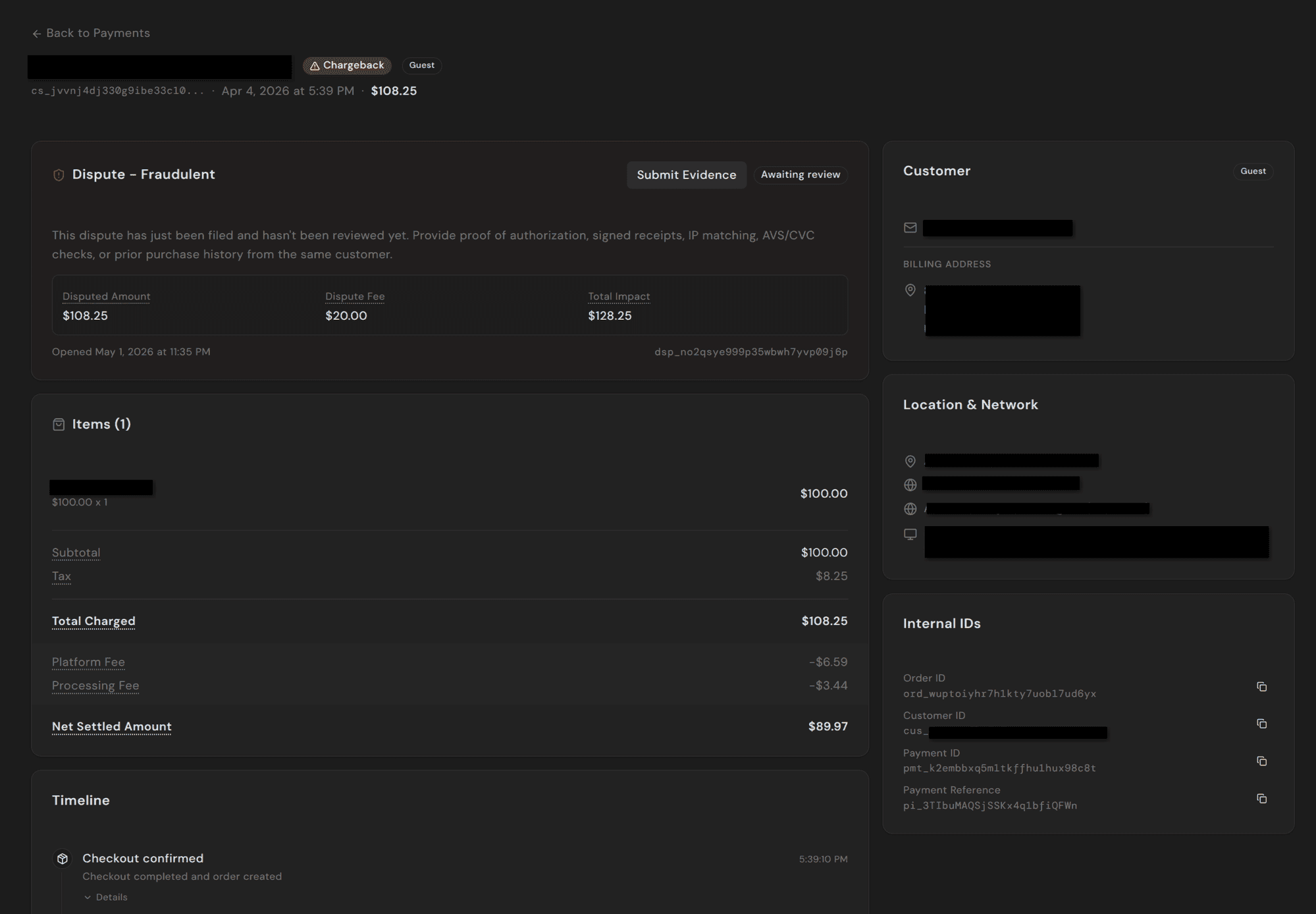Click the Tax label

coord(61,576)
